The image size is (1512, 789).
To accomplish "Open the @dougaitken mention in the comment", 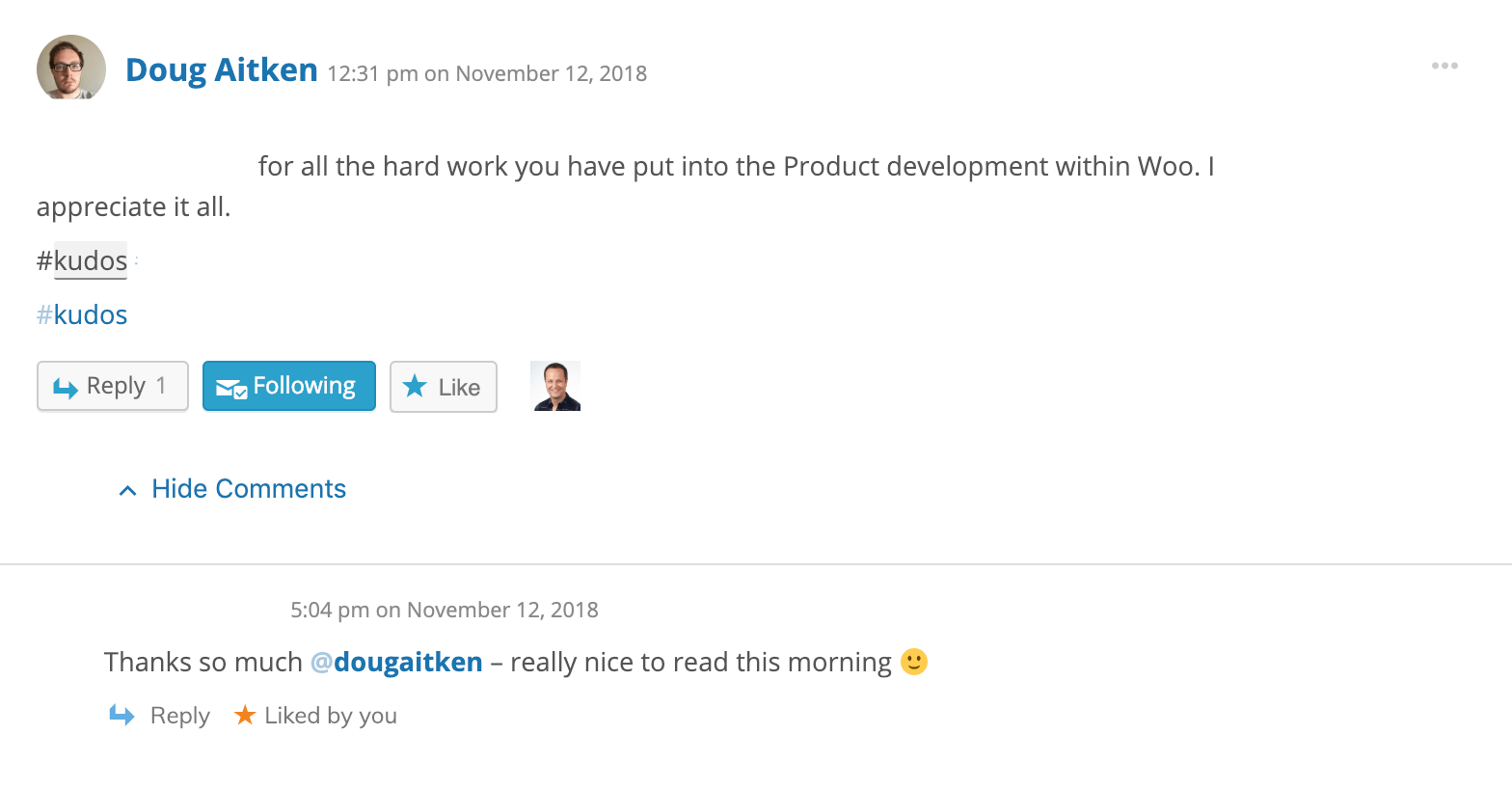I will pos(398,662).
